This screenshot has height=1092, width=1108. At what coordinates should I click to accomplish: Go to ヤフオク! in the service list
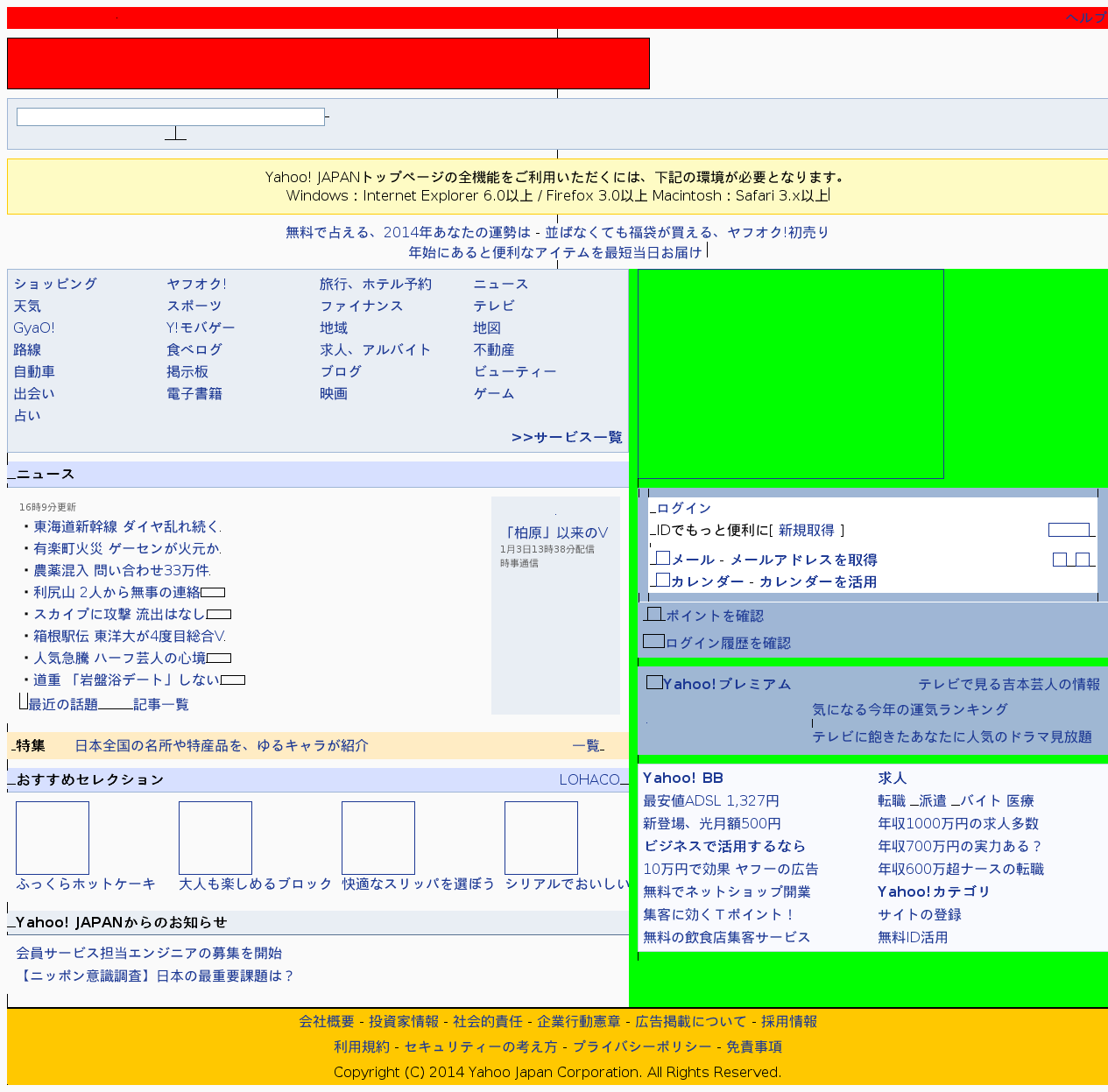tap(196, 284)
